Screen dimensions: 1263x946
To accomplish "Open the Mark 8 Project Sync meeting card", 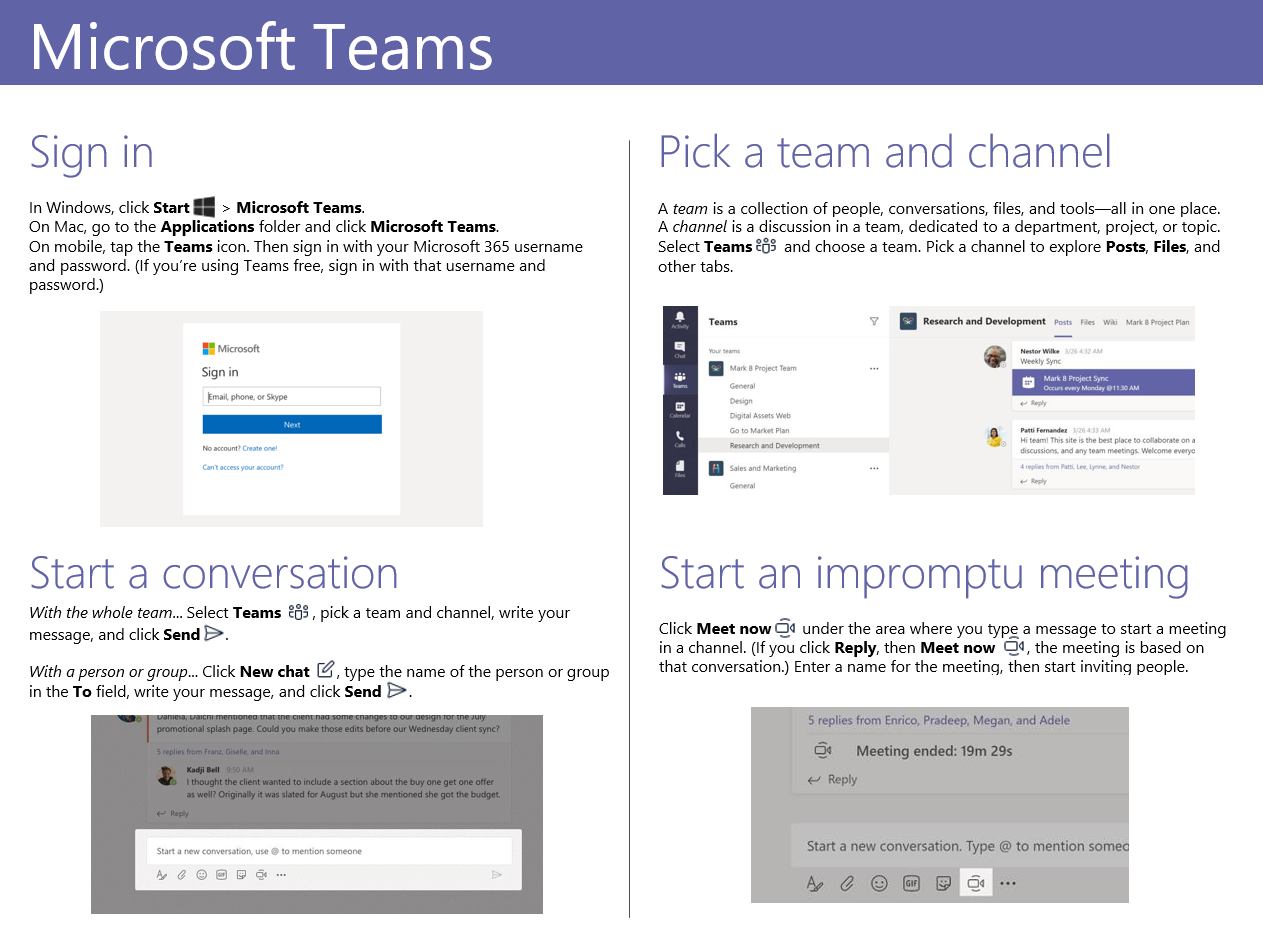I will tap(1103, 383).
